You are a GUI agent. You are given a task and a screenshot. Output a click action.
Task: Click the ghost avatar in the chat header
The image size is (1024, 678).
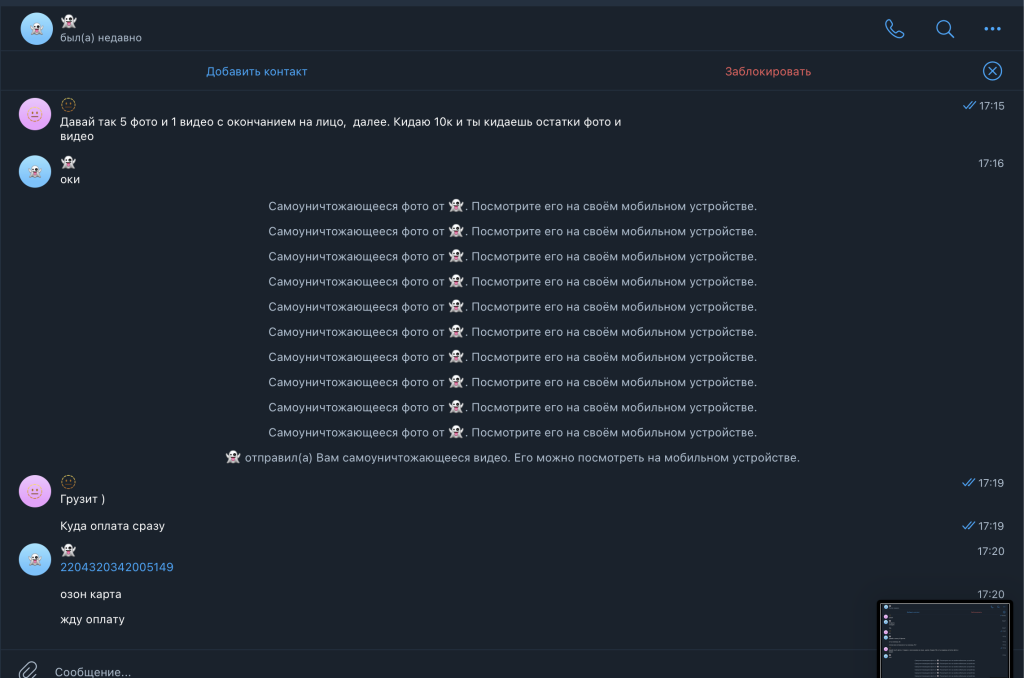tap(37, 29)
